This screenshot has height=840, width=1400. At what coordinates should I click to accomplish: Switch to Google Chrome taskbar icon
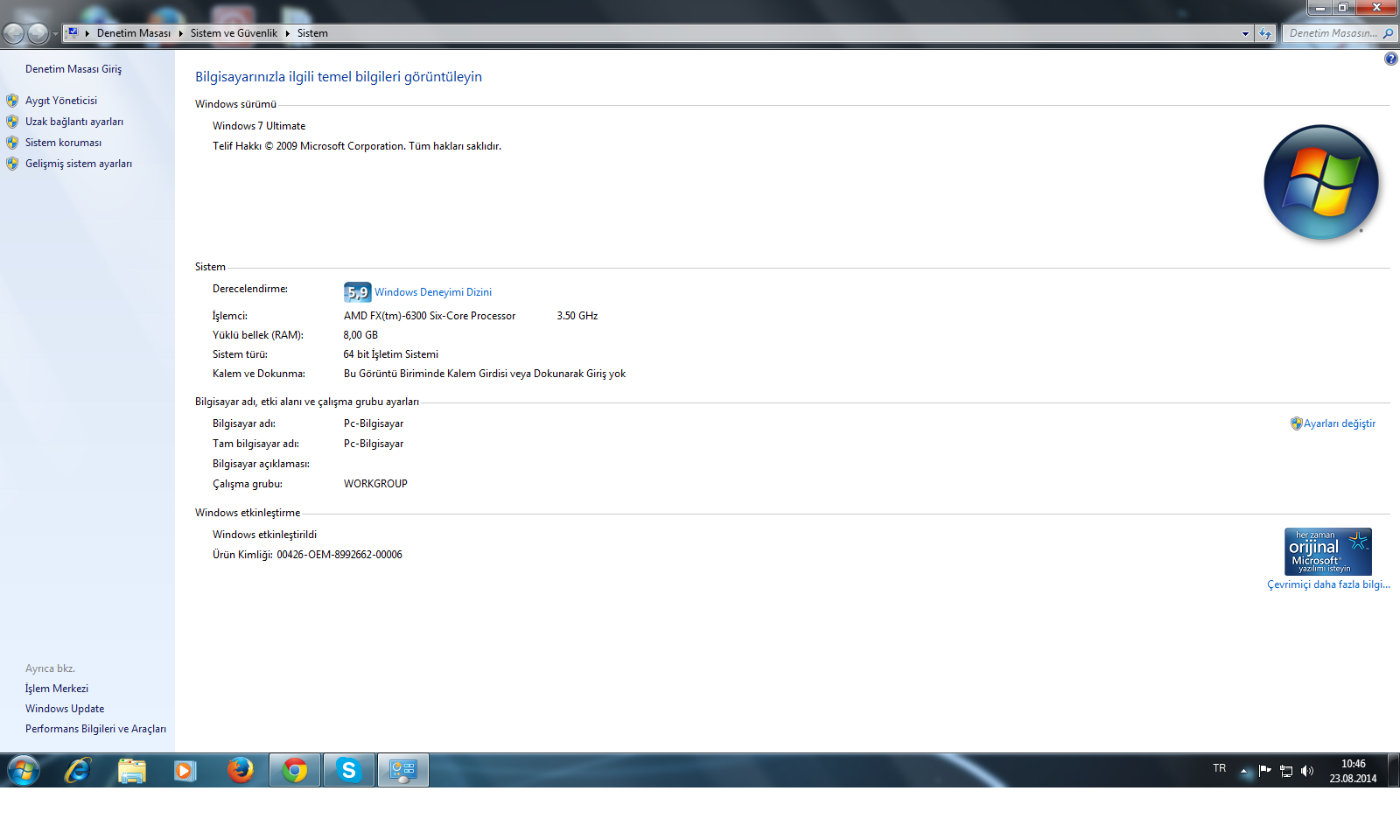click(295, 770)
